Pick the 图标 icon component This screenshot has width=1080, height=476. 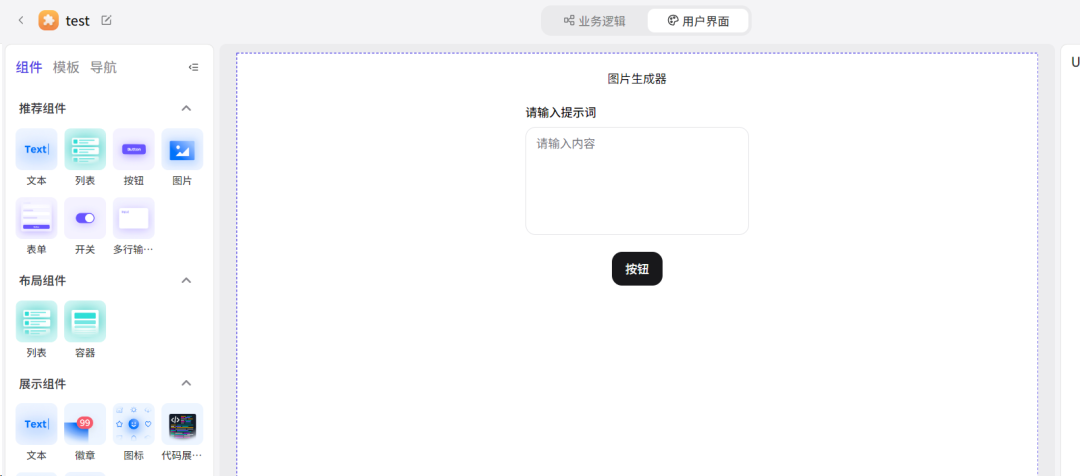pos(134,424)
